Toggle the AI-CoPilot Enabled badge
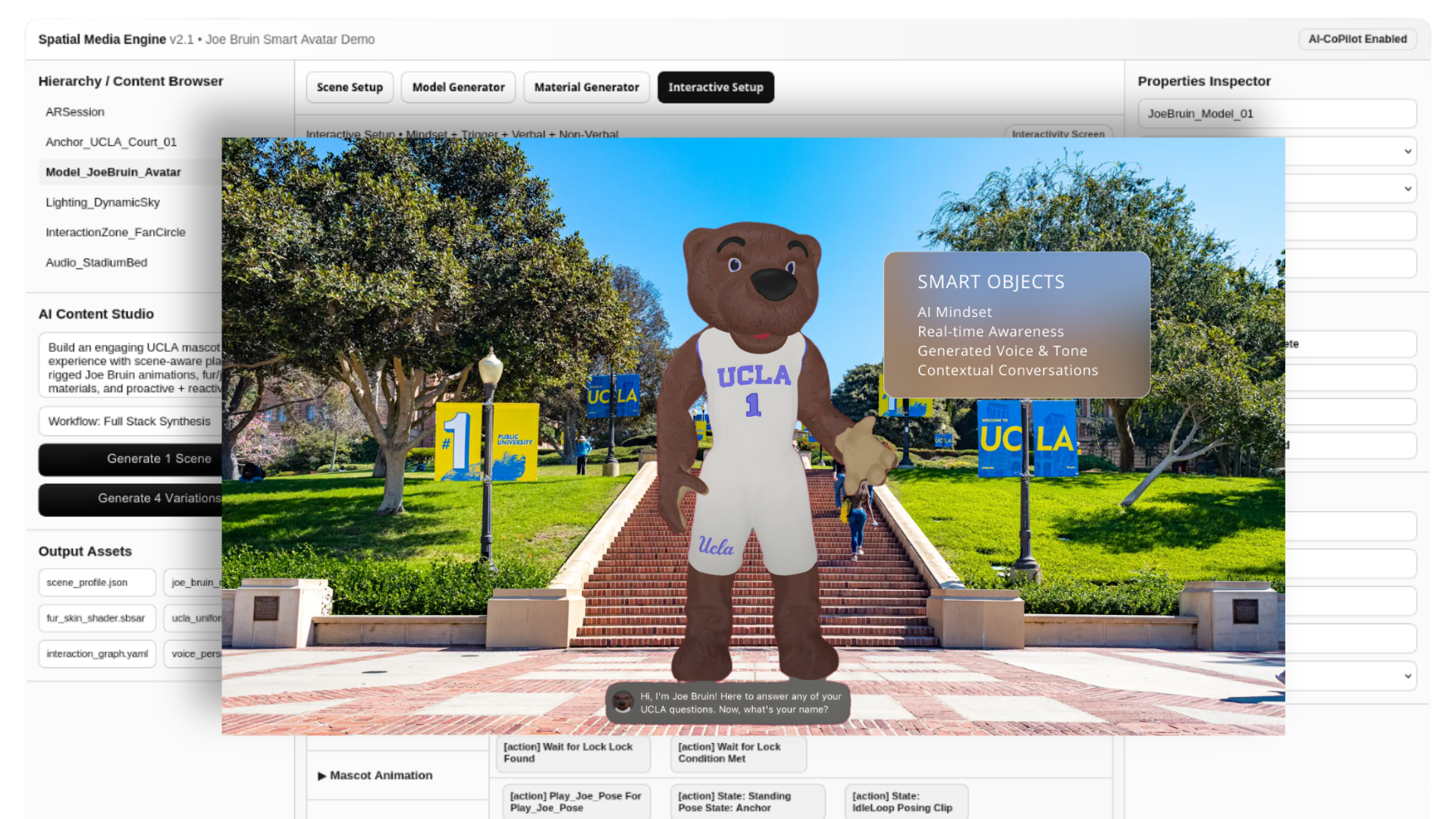 (x=1357, y=39)
